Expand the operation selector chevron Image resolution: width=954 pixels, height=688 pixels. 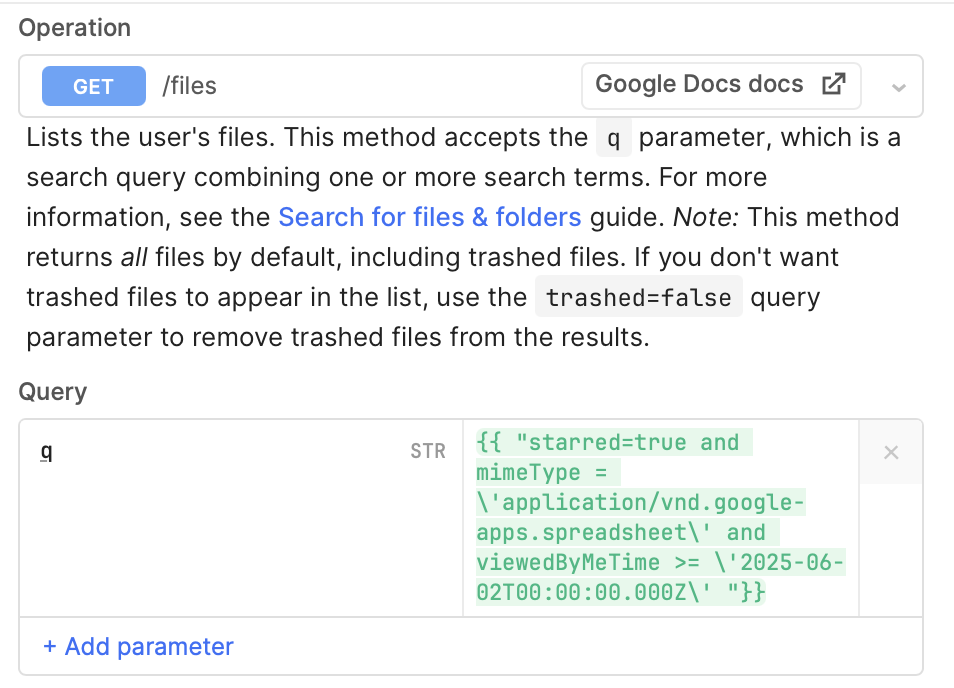pos(899,88)
